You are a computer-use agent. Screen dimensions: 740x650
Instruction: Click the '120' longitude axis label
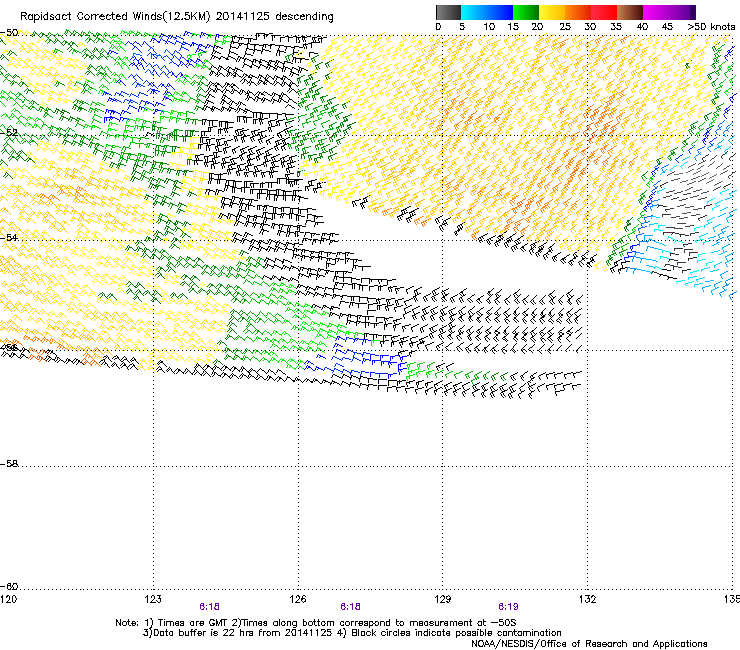click(x=8, y=599)
